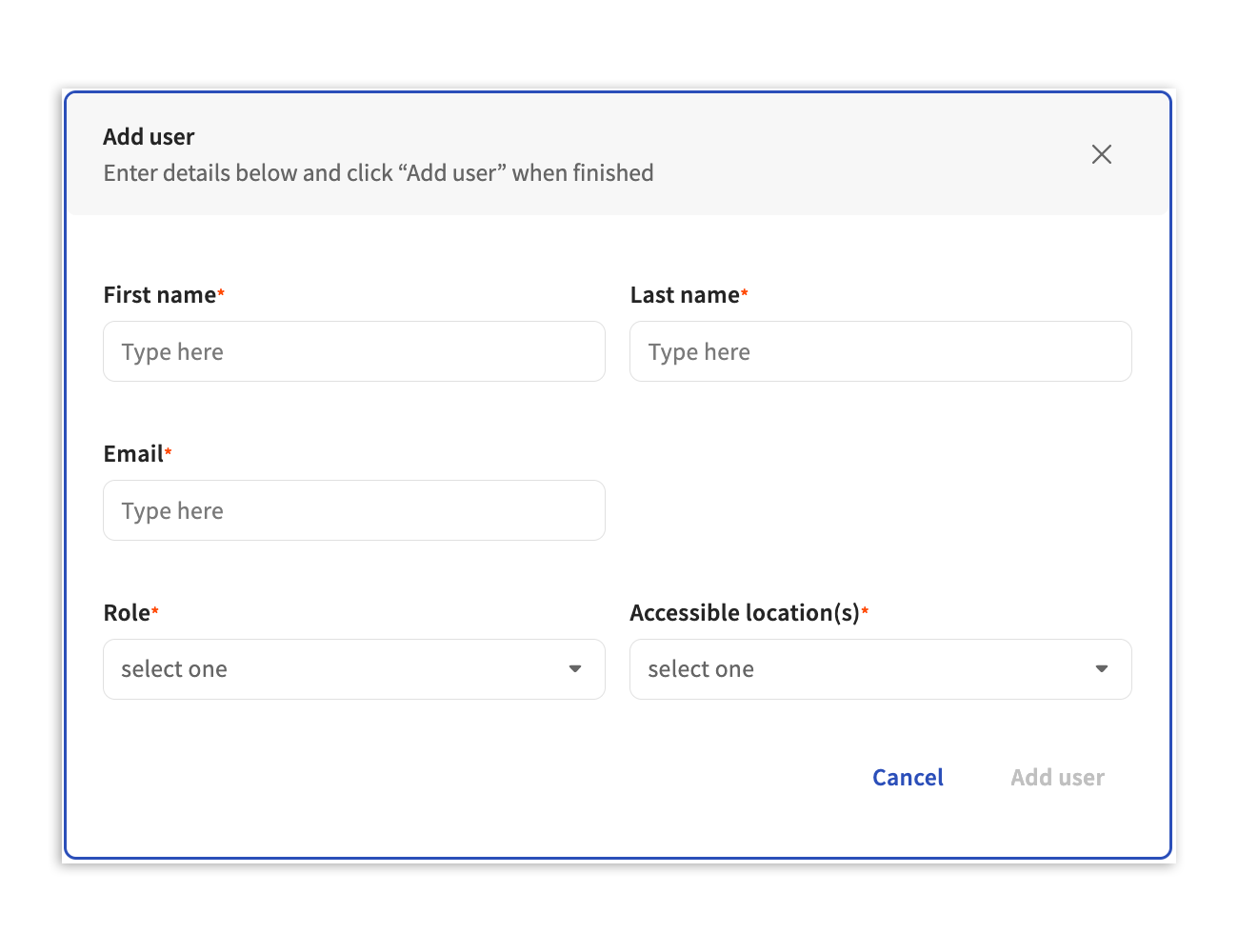The height and width of the screenshot is (952, 1238).
Task: Click the Add user dialog title
Action: 149,136
